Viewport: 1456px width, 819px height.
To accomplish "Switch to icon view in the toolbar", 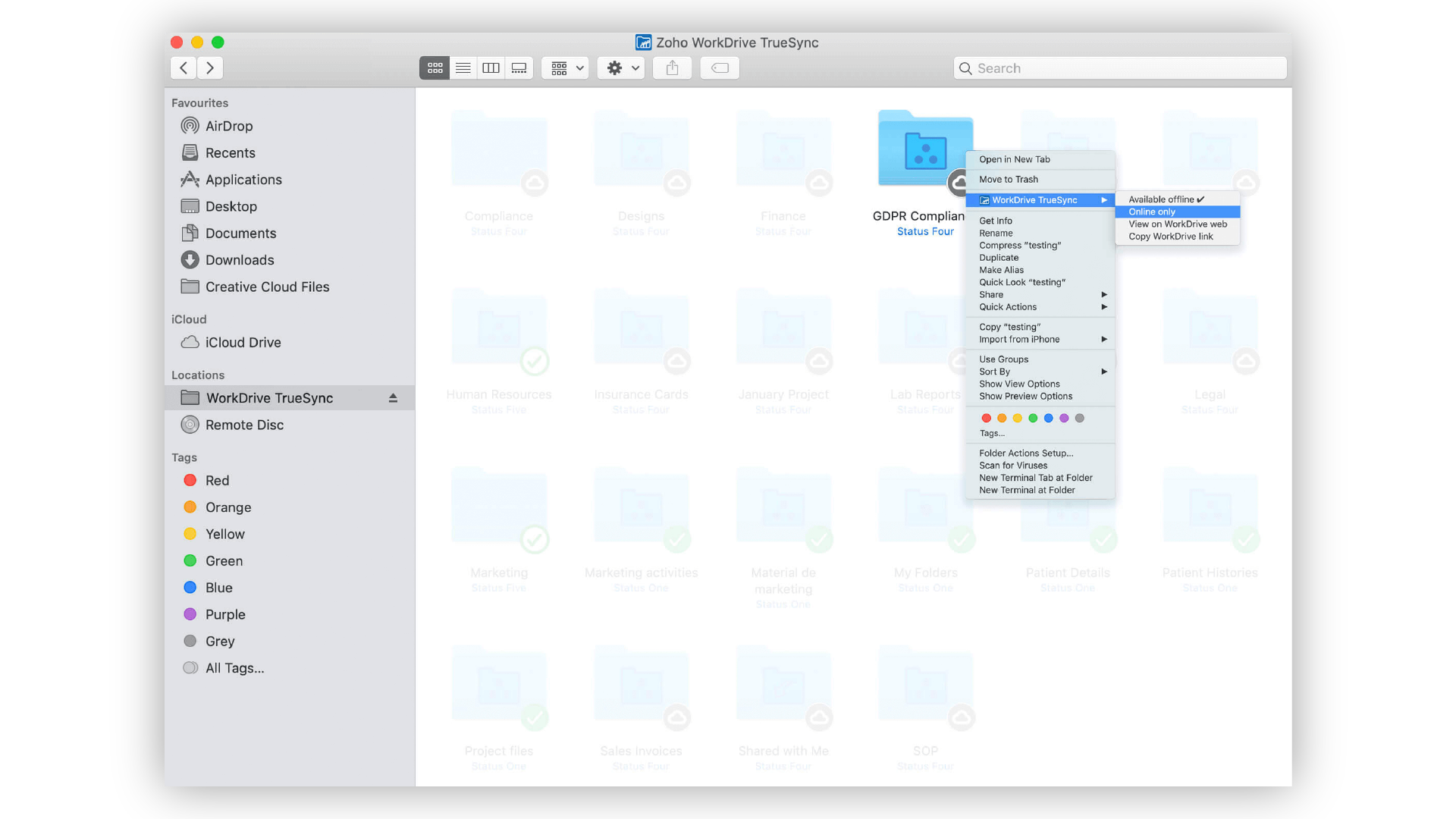I will click(434, 67).
